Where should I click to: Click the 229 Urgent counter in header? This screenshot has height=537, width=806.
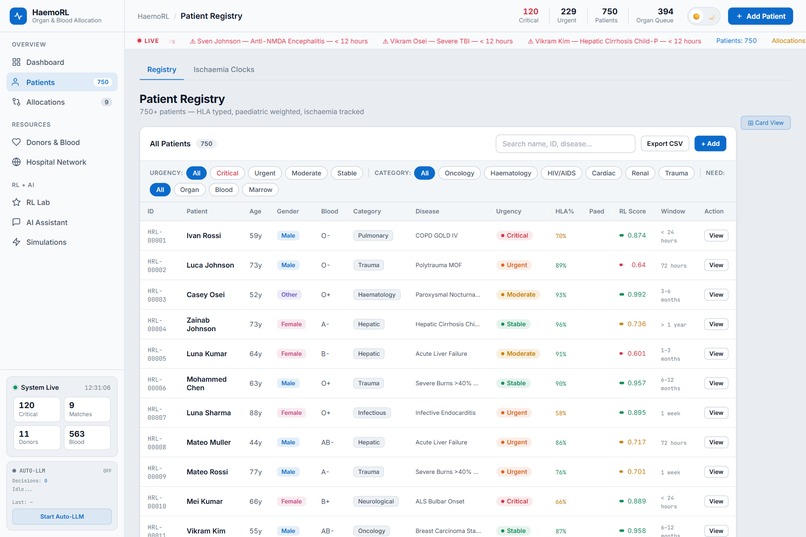point(567,15)
